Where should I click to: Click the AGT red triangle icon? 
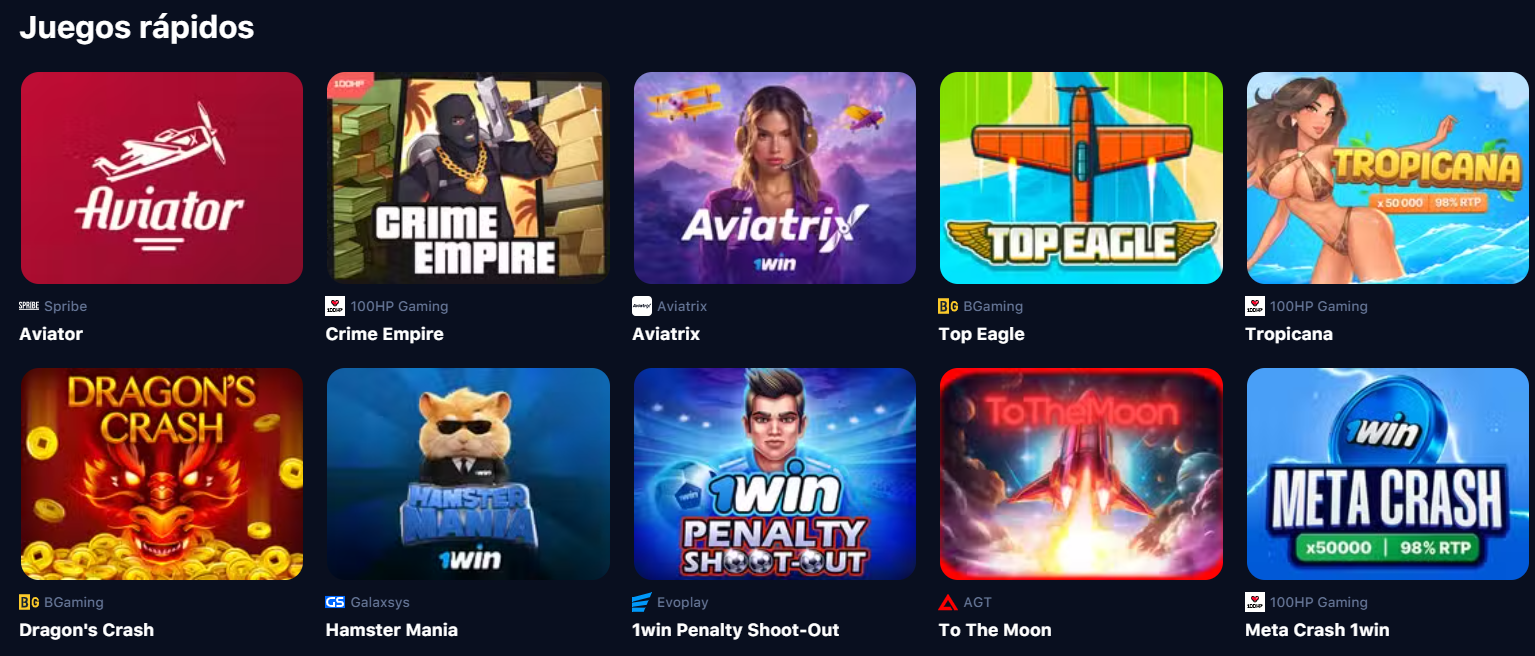(x=948, y=602)
